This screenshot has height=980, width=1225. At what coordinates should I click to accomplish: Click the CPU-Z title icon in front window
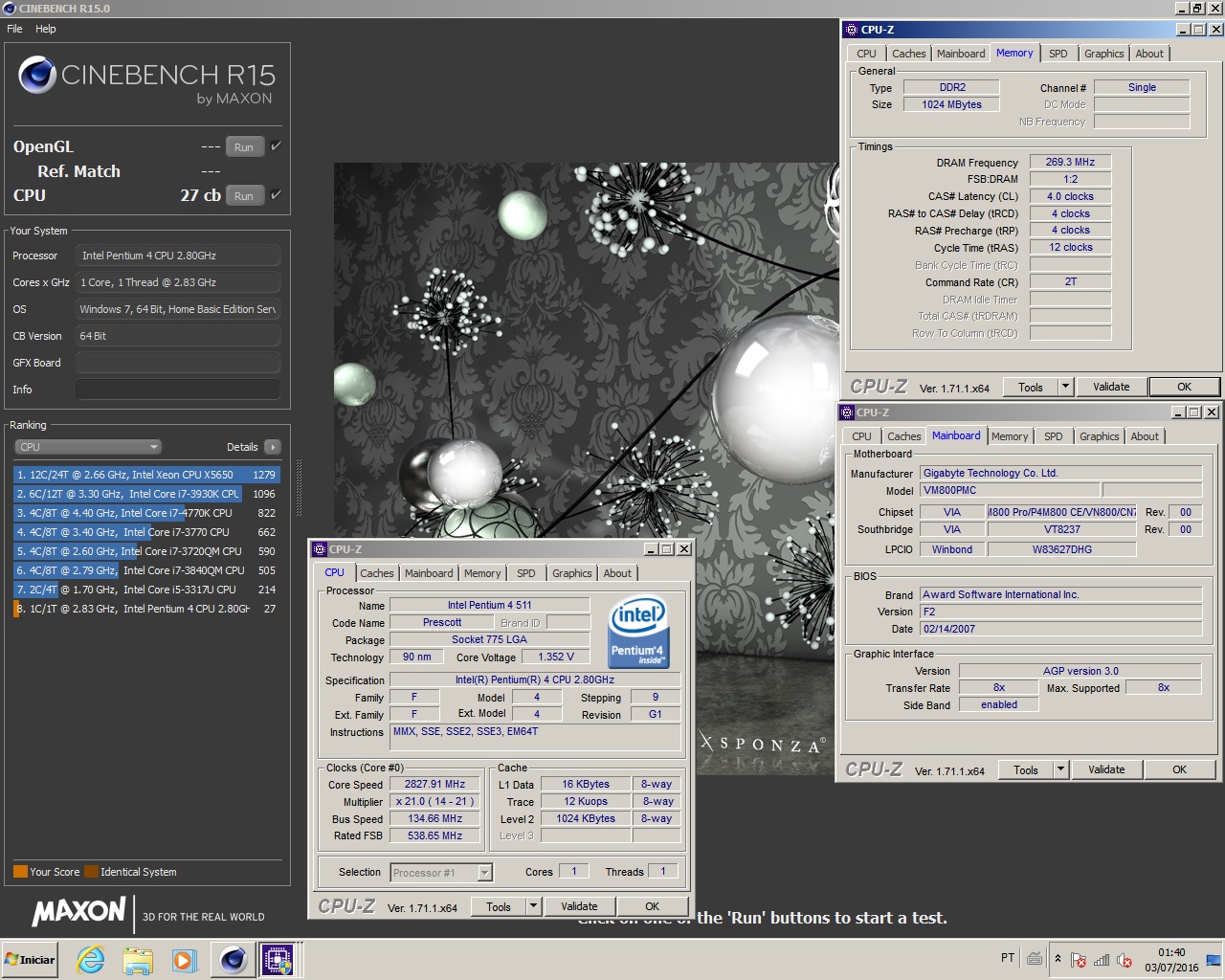(320, 549)
